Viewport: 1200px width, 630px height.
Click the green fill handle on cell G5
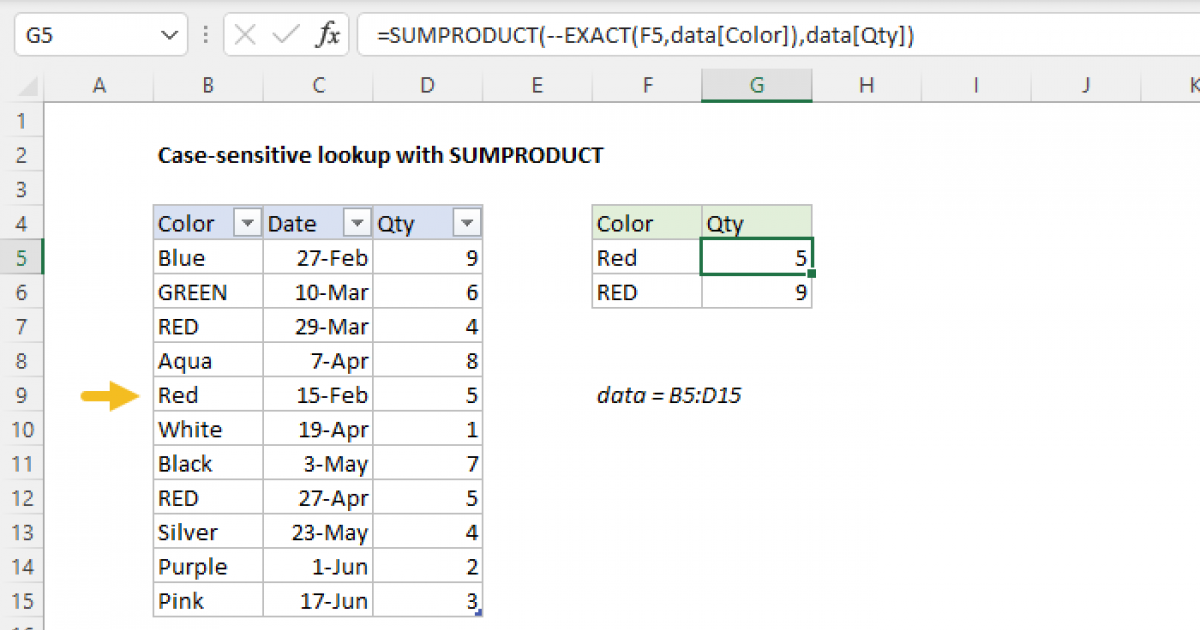(814, 274)
